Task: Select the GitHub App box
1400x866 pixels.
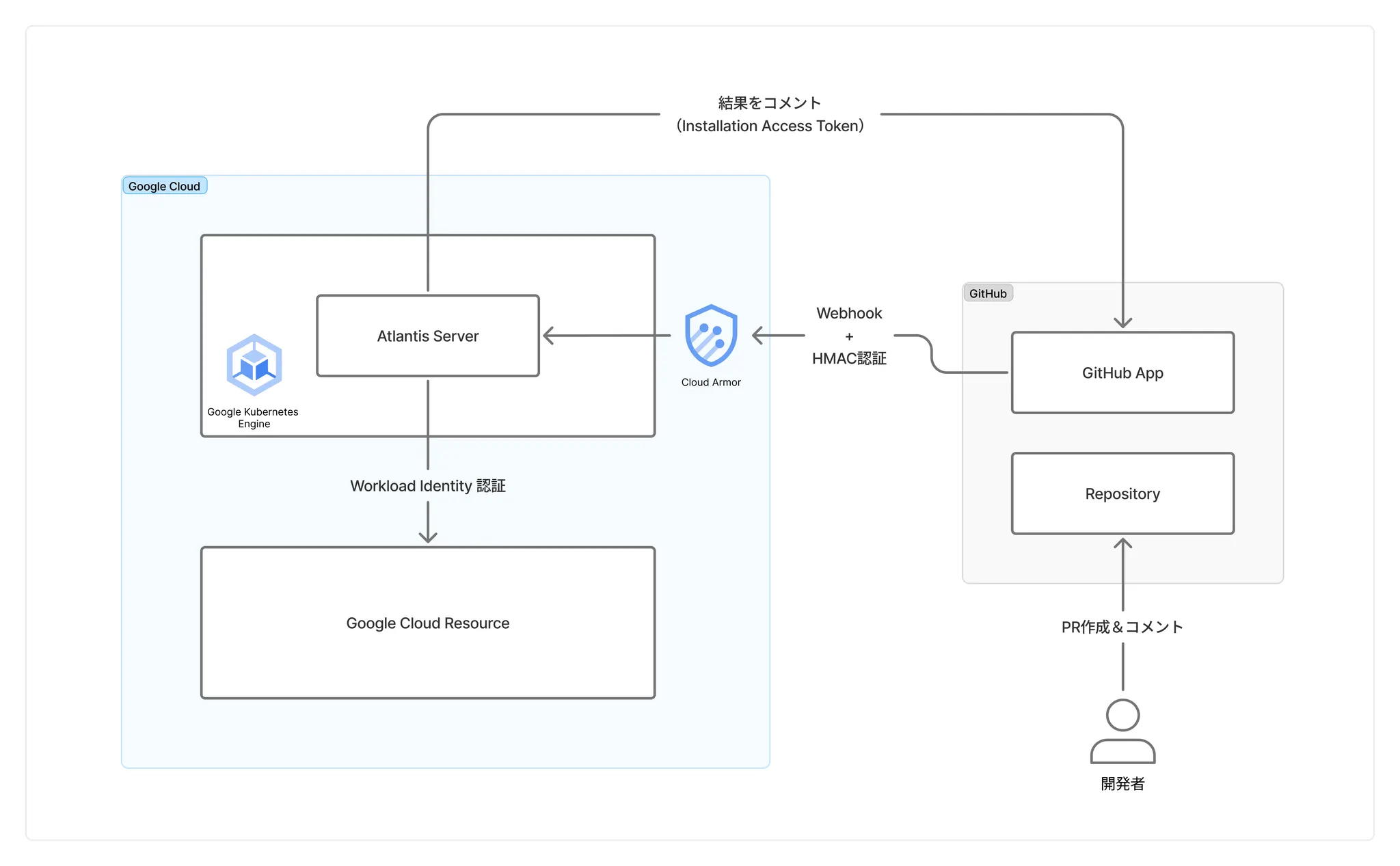Action: coord(1122,373)
